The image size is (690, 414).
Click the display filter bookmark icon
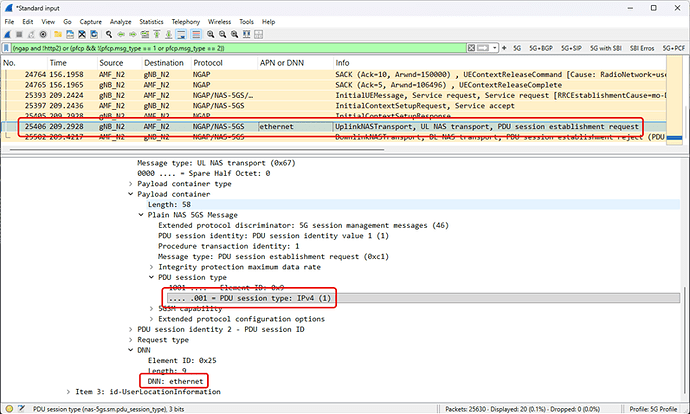click(7, 47)
